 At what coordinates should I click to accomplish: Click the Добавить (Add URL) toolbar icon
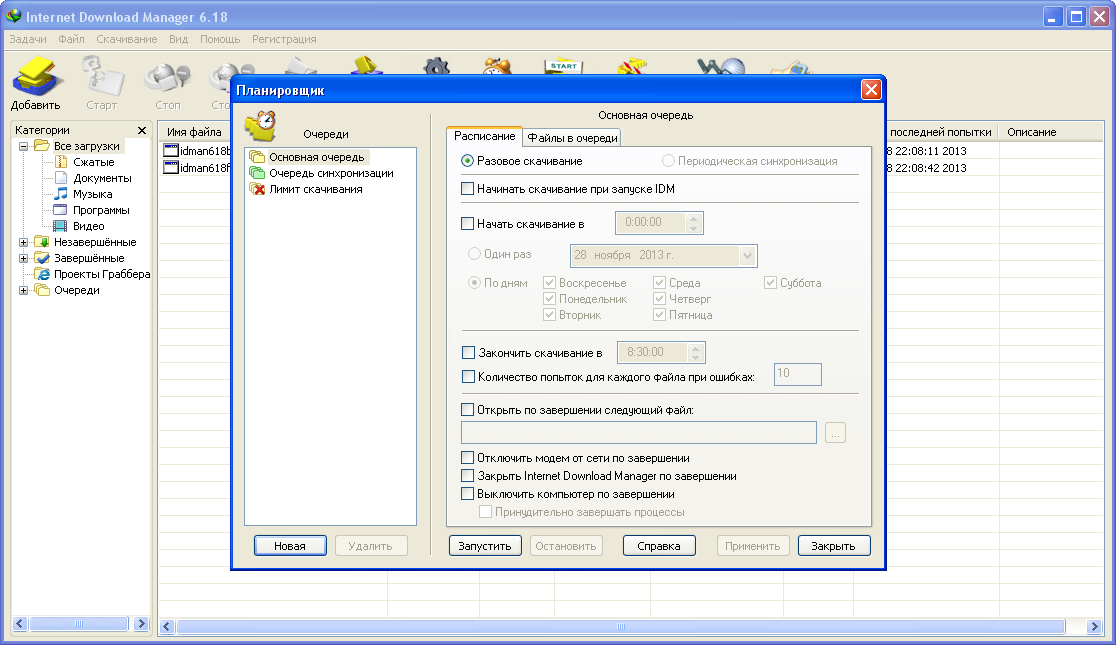35,84
